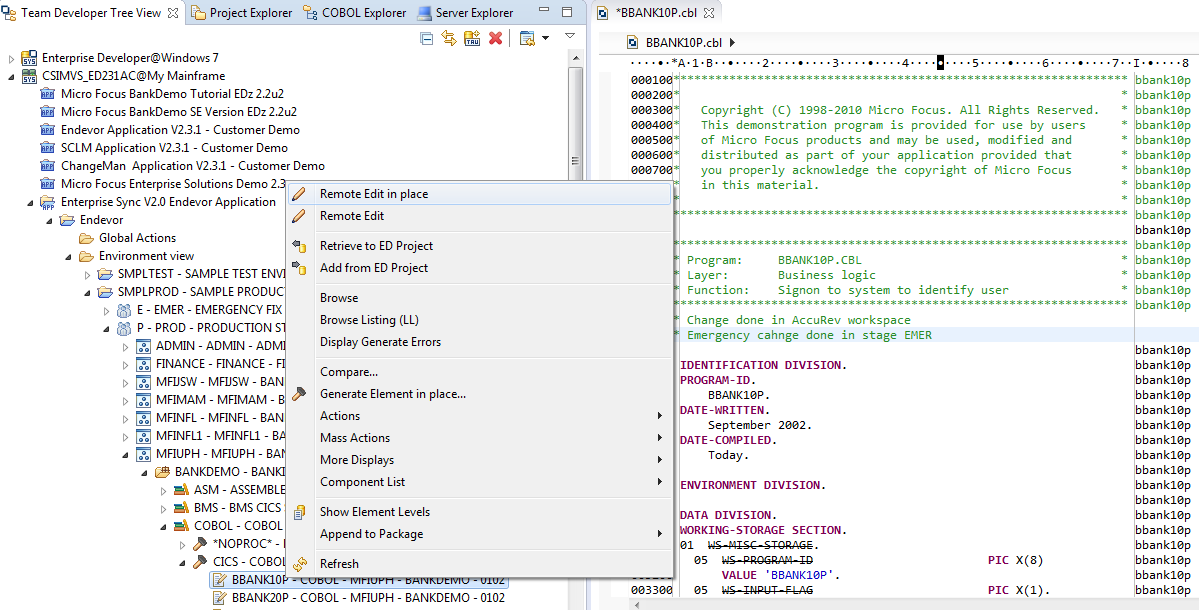Open the tree view's View Menu triangle
This screenshot has width=1199, height=610.
(570, 36)
